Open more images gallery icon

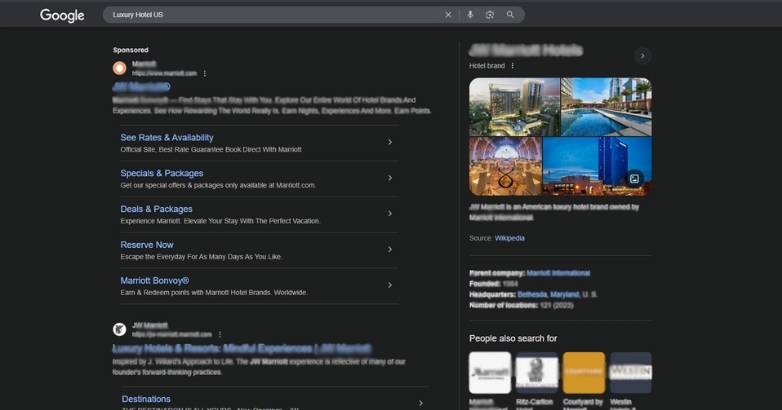point(634,179)
